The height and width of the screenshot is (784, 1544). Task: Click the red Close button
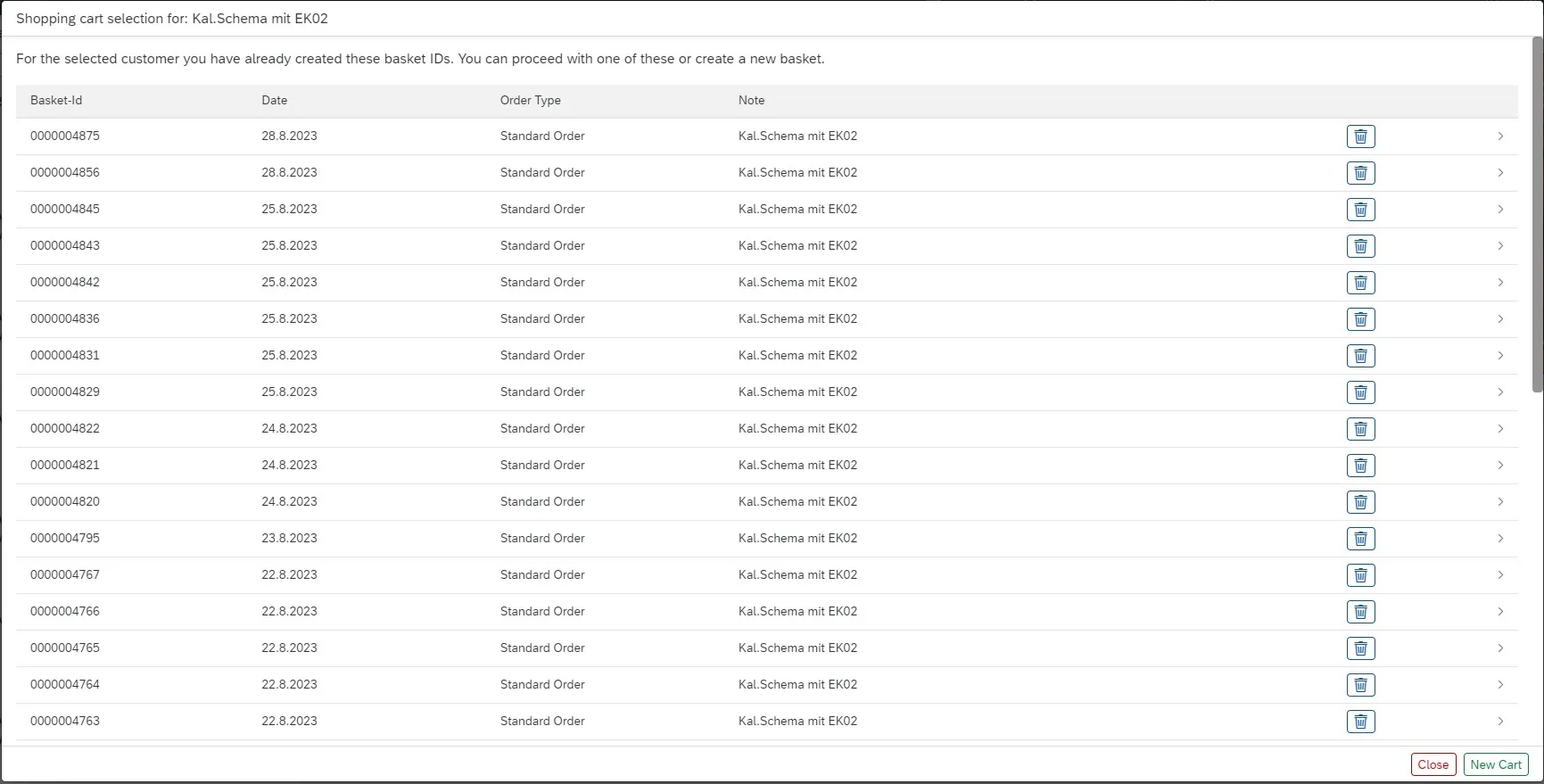pos(1433,764)
